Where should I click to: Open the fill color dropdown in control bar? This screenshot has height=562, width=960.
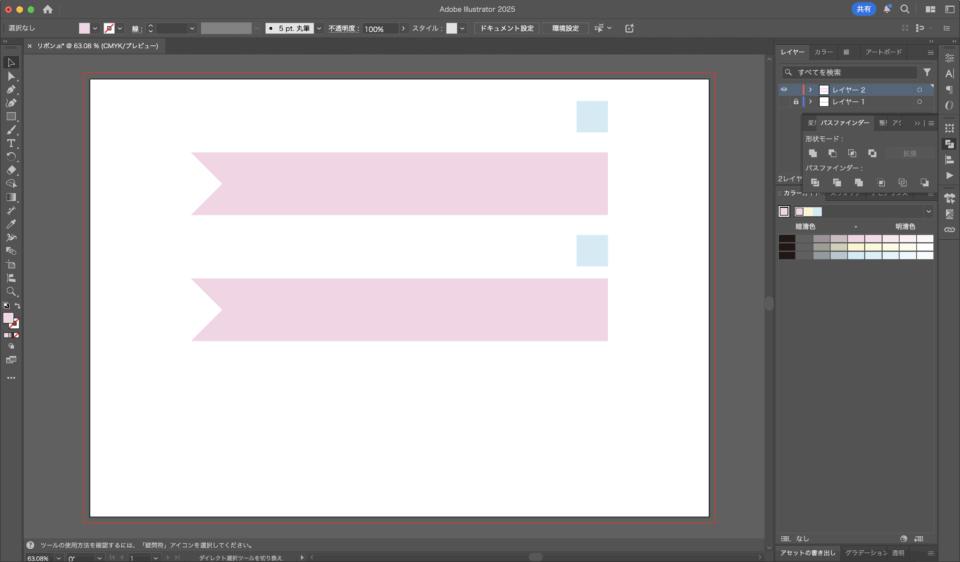click(x=96, y=29)
